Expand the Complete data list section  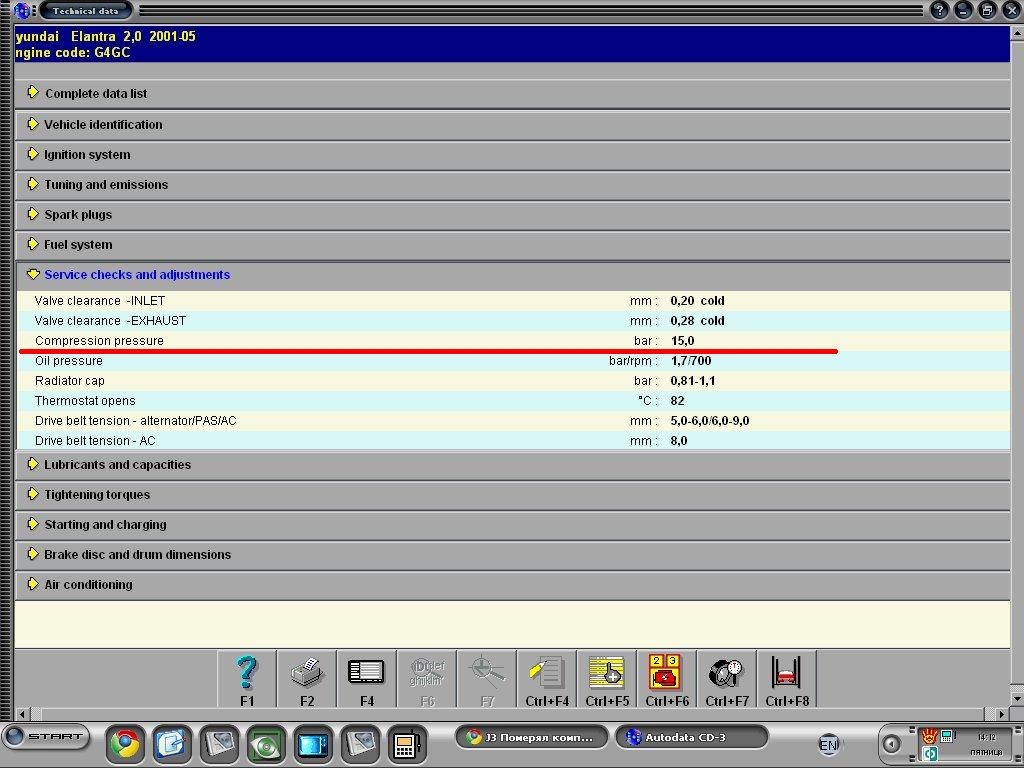point(513,93)
